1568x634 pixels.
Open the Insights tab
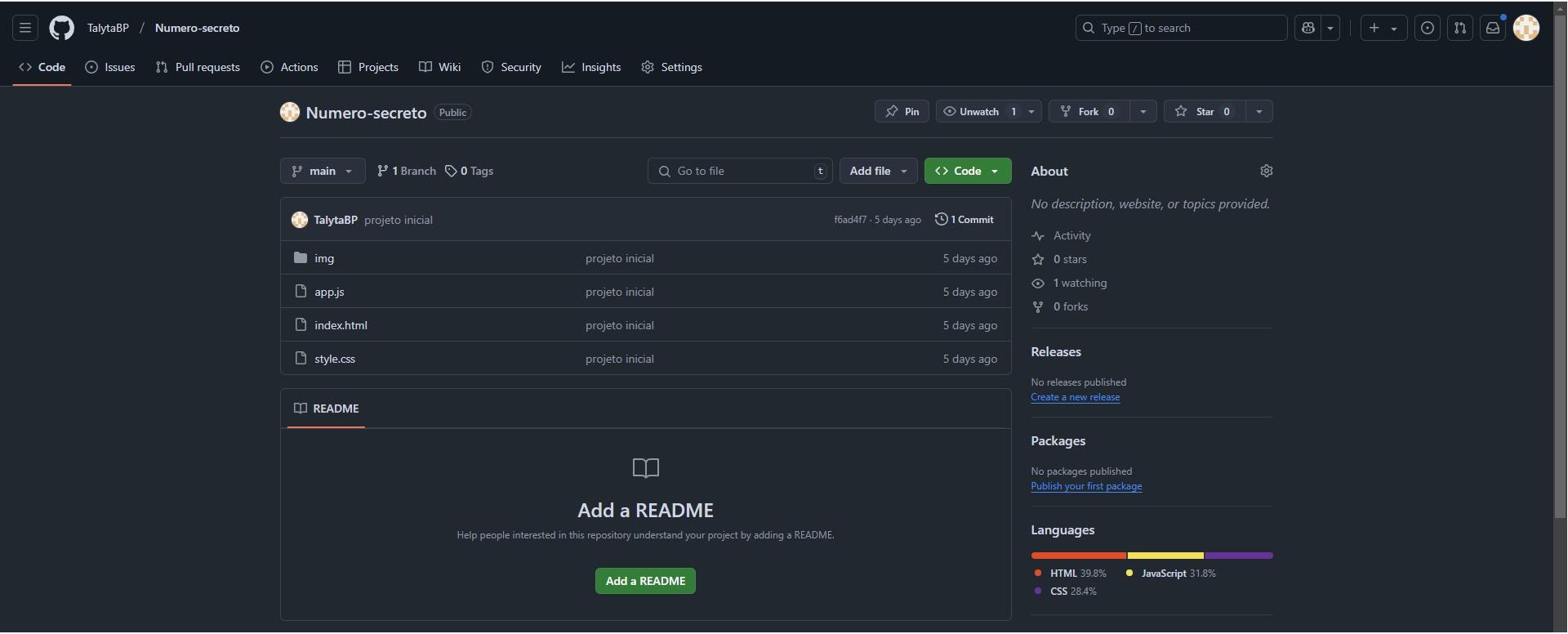591,67
